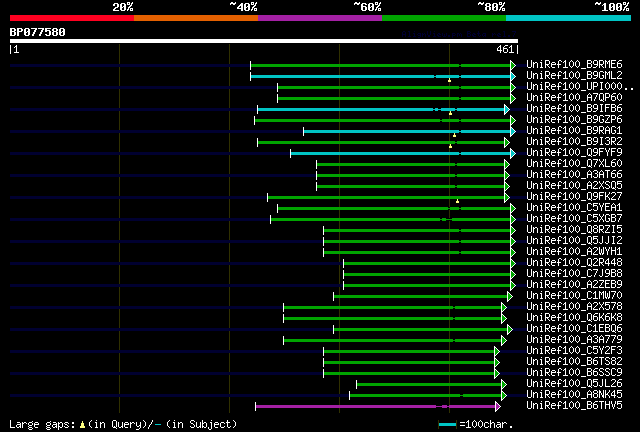
Task: Select the green ~80% identity color segment
Action: point(444,18)
